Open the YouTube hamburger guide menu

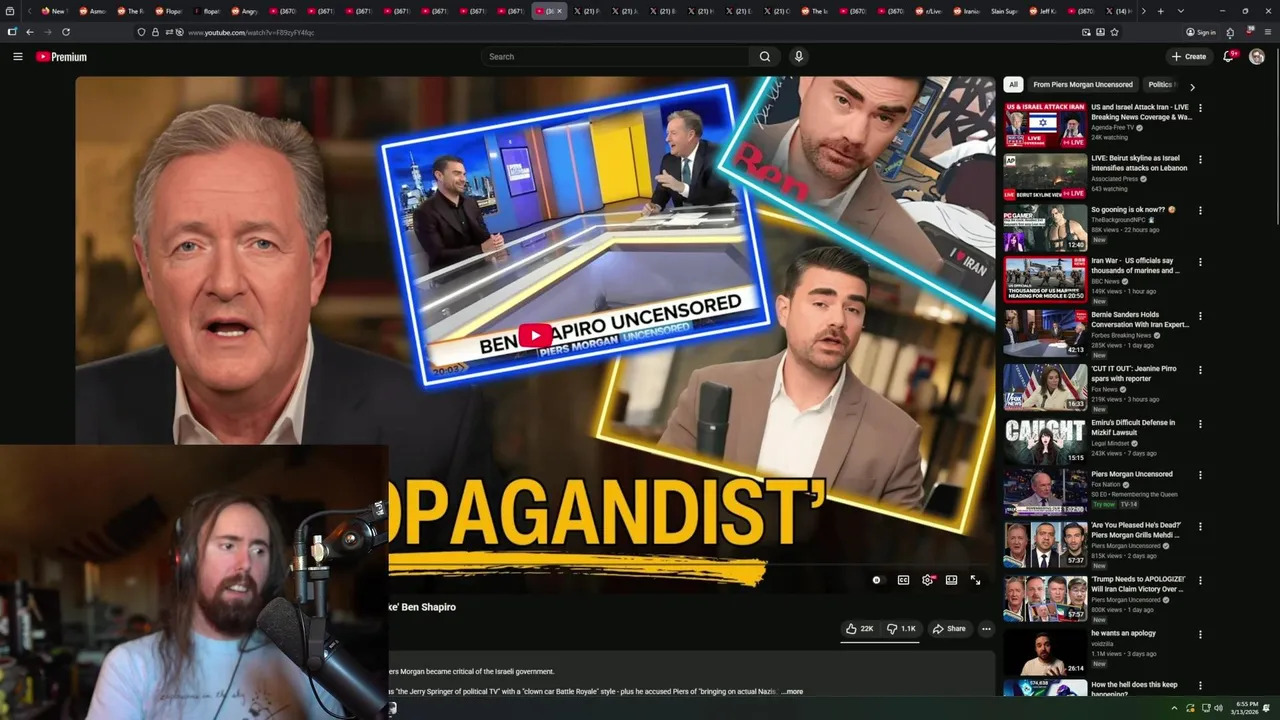[x=17, y=57]
